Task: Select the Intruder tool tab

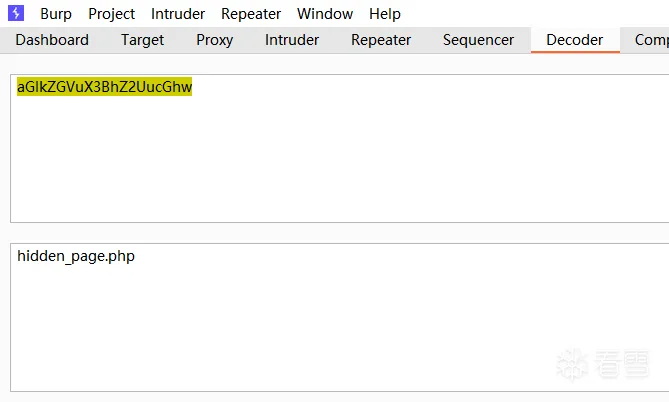Action: click(292, 40)
